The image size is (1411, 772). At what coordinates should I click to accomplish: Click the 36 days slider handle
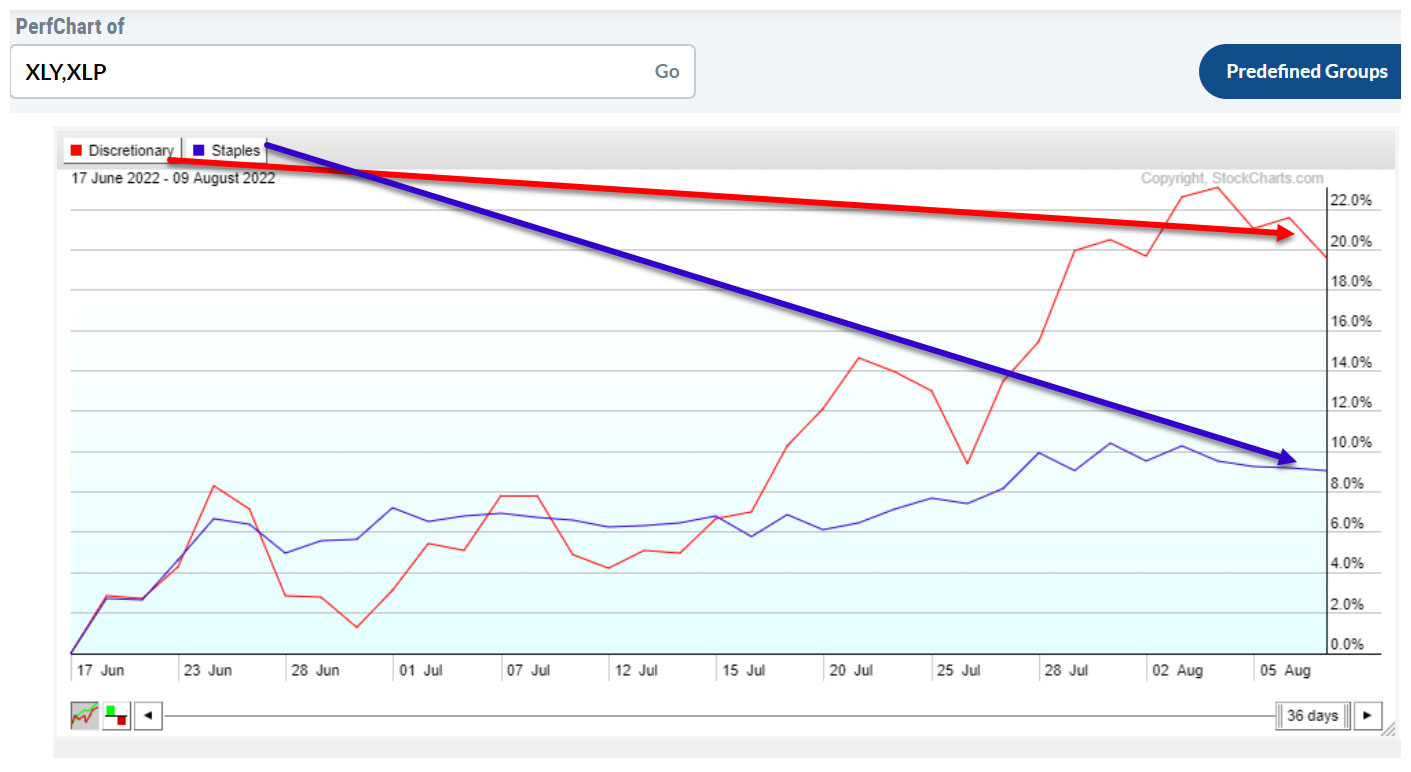click(1313, 716)
